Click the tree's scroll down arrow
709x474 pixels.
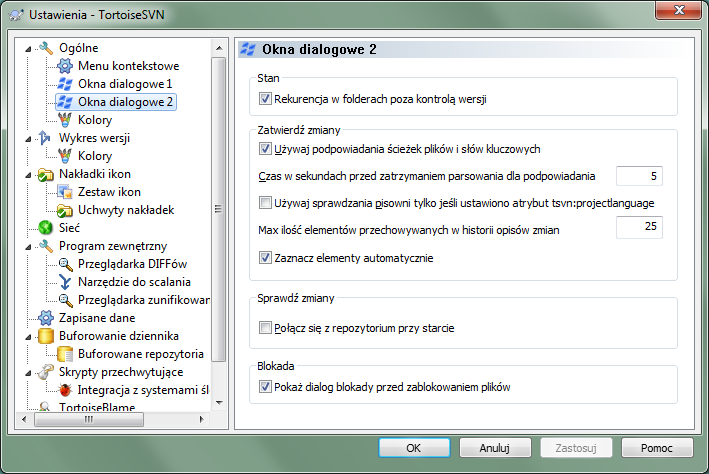click(219, 403)
